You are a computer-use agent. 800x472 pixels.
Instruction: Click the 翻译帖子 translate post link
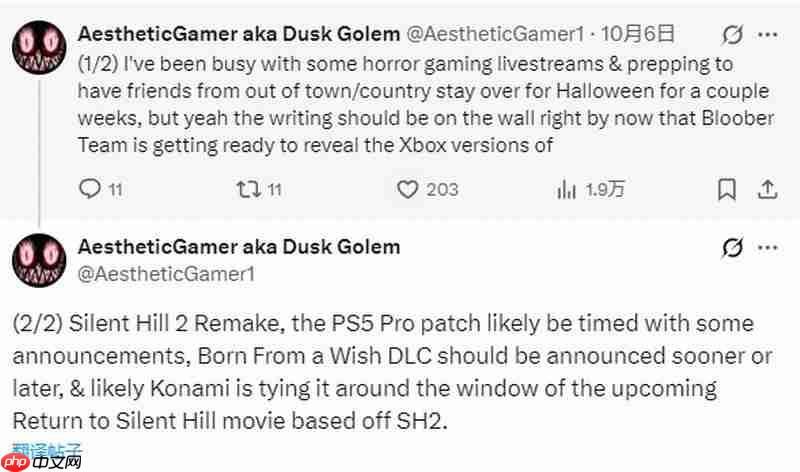click(46, 450)
